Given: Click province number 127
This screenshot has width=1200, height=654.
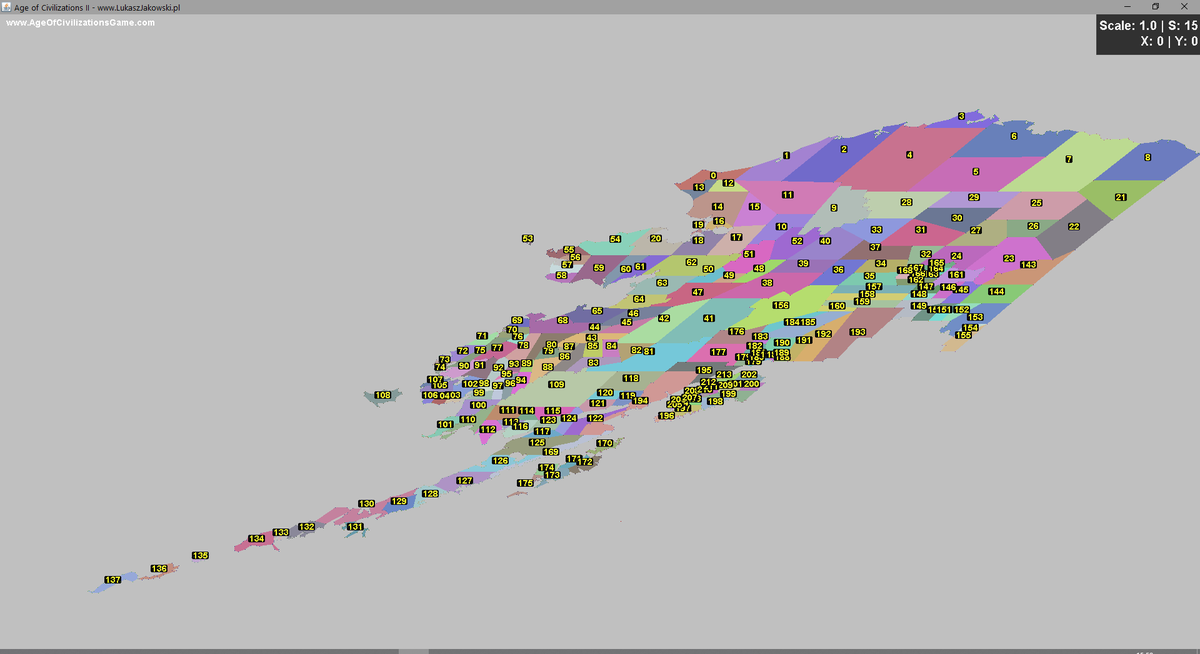Looking at the screenshot, I should click(x=464, y=481).
